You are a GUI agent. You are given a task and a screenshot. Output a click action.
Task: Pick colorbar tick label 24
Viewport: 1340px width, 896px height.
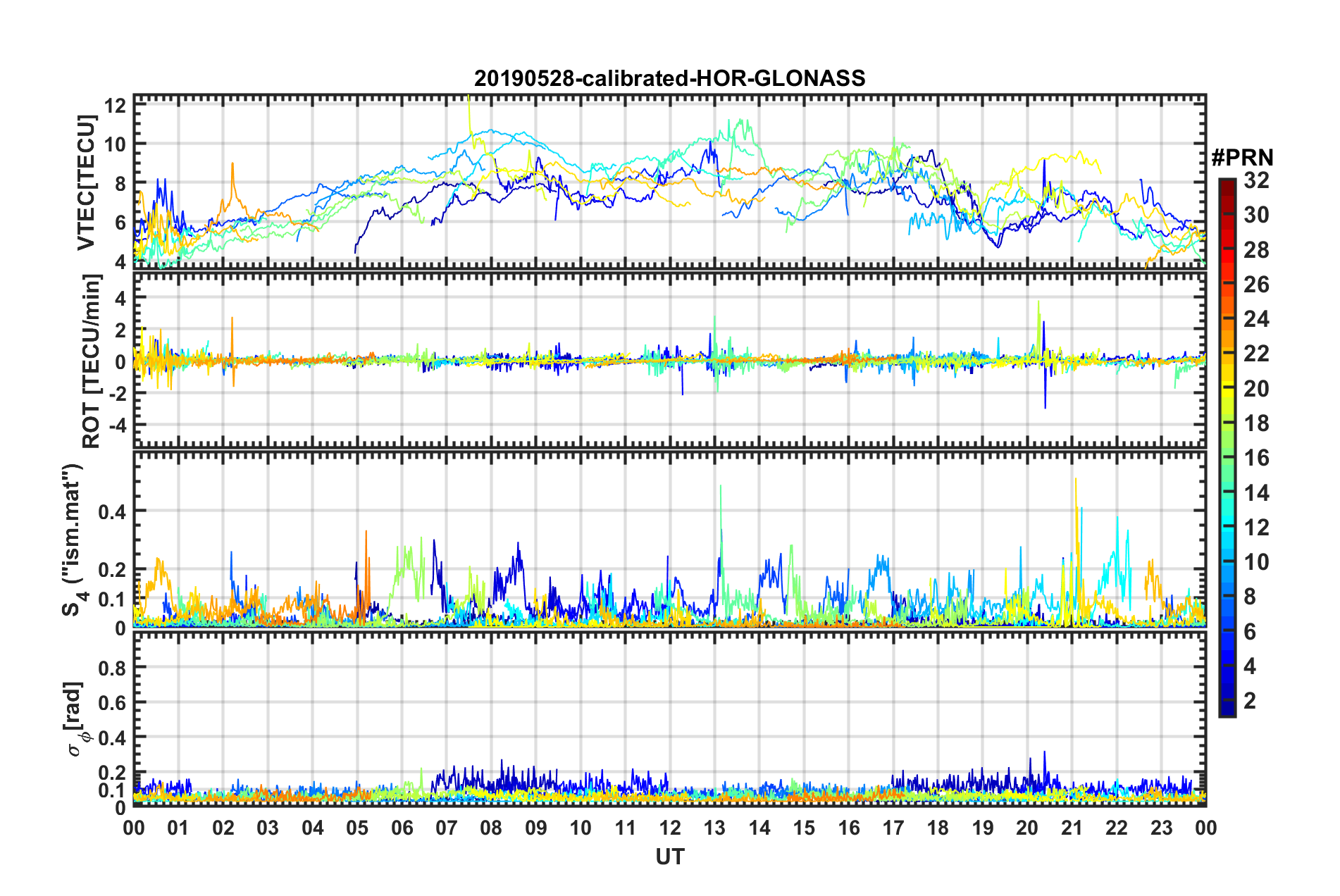1256,319
